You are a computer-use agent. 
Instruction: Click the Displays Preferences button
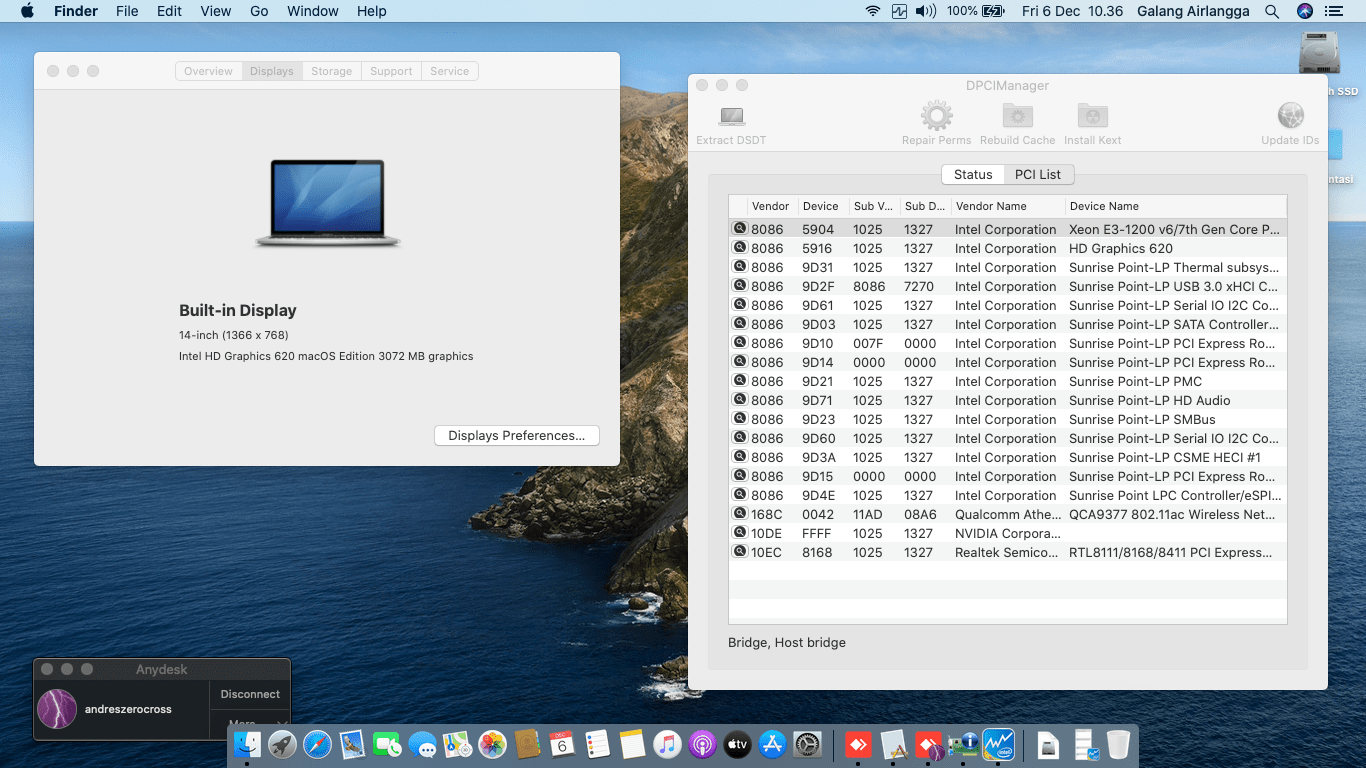pyautogui.click(x=516, y=436)
